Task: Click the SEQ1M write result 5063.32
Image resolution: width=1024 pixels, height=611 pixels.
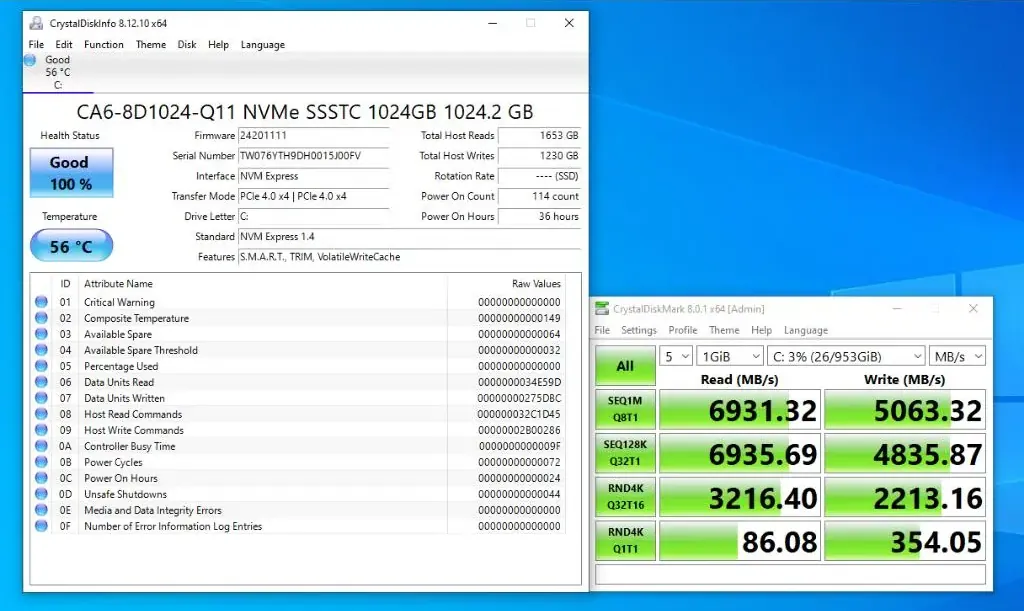Action: point(904,409)
